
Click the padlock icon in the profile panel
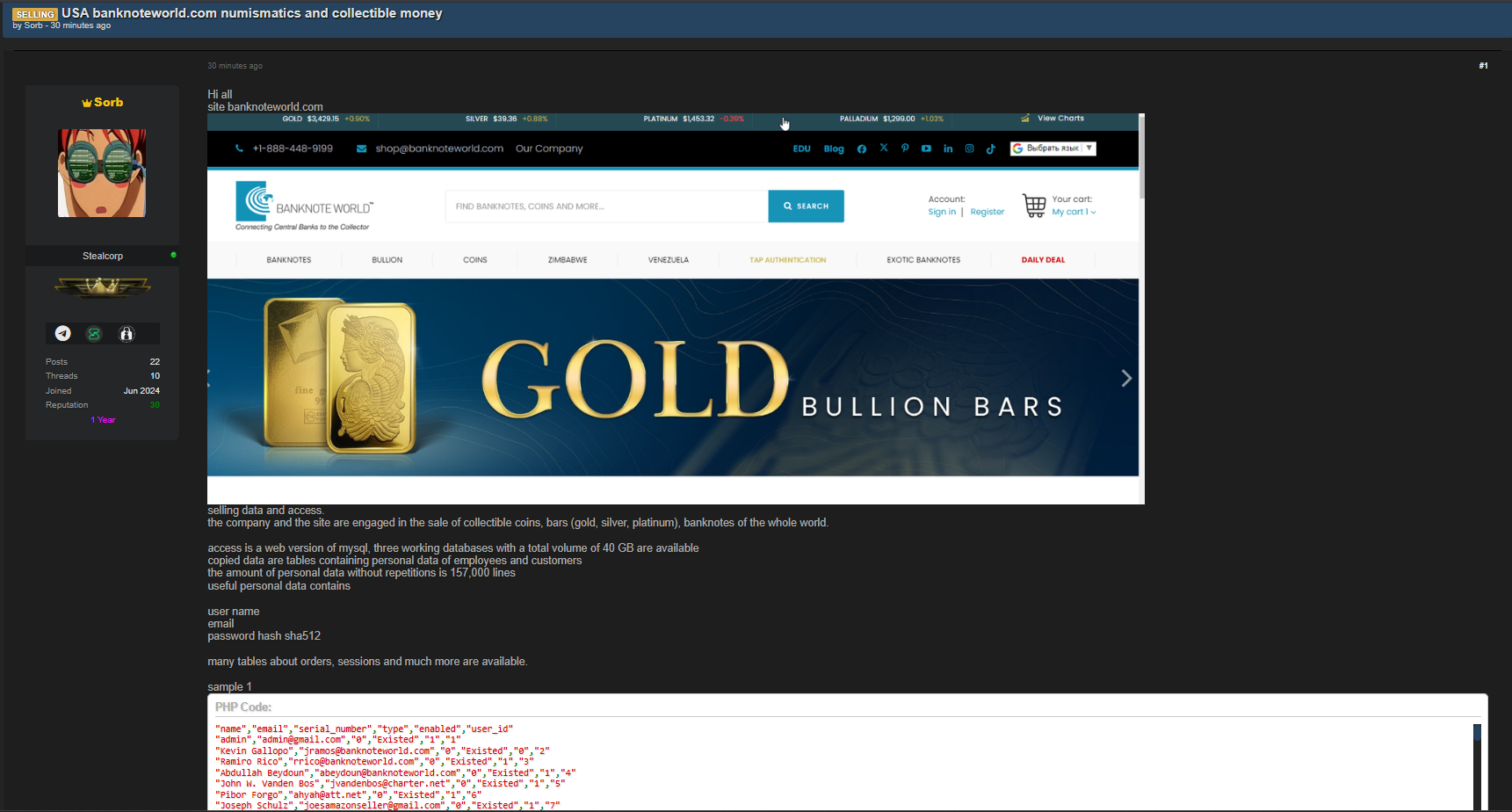coord(127,334)
